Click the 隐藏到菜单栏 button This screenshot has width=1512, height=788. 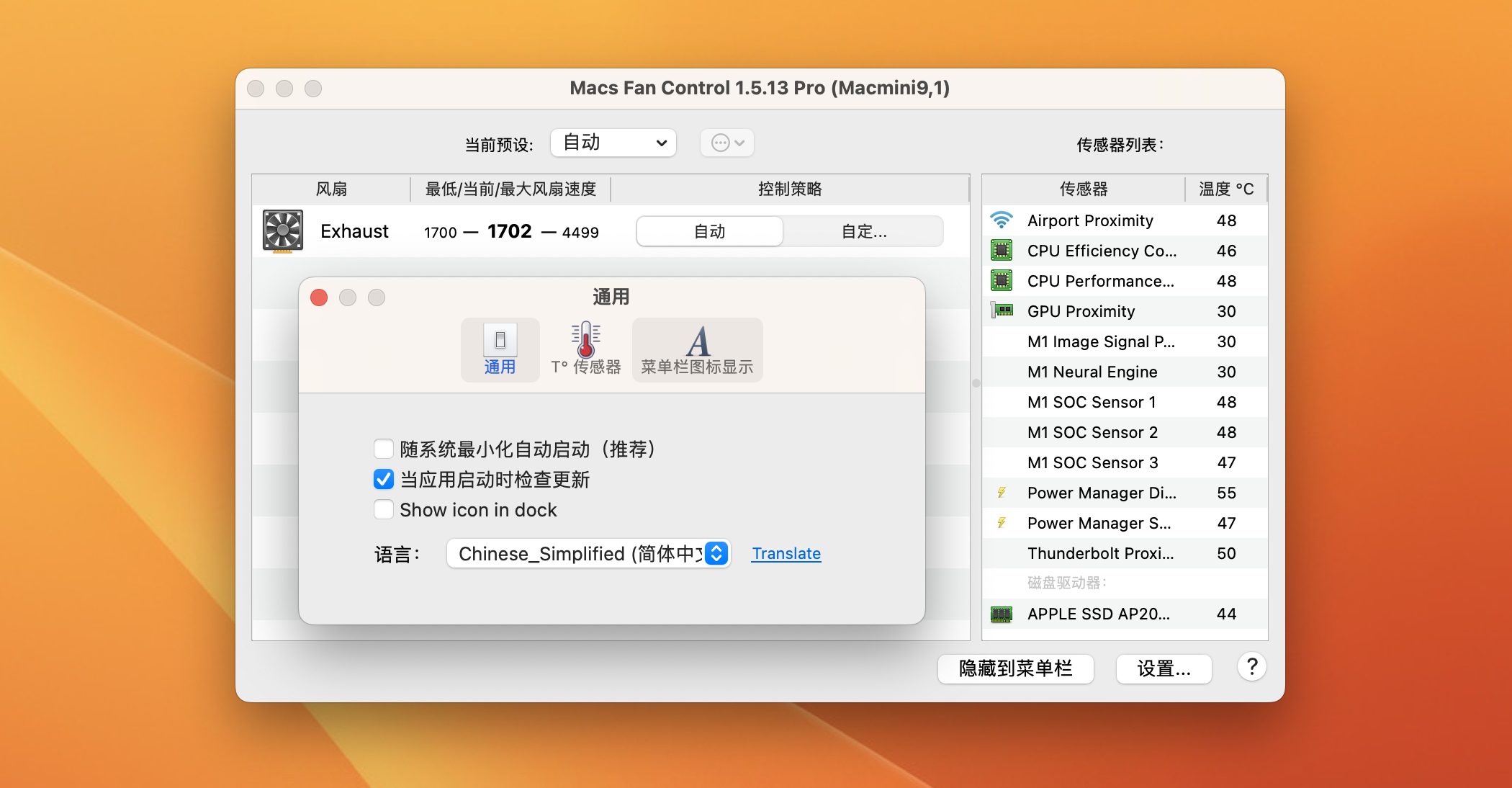pyautogui.click(x=1015, y=668)
